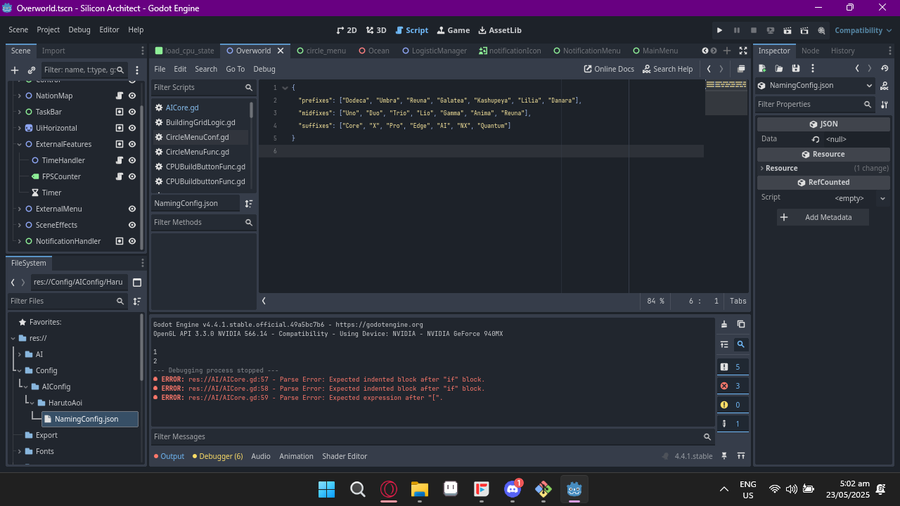
Task: Open the Debugger (6) panel
Action: click(218, 456)
